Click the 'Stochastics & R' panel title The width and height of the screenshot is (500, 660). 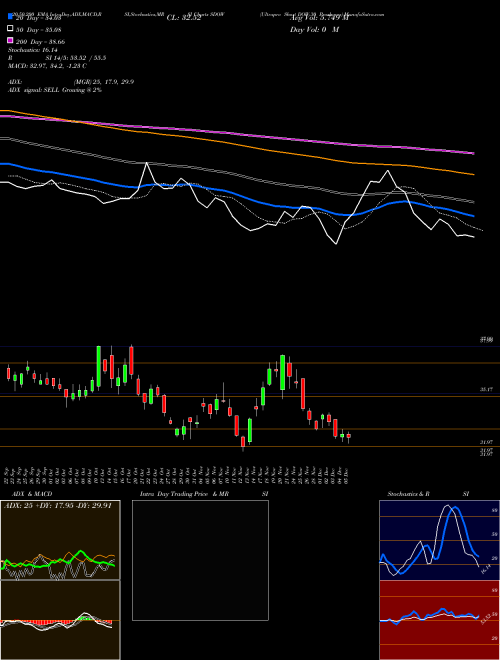tap(408, 494)
